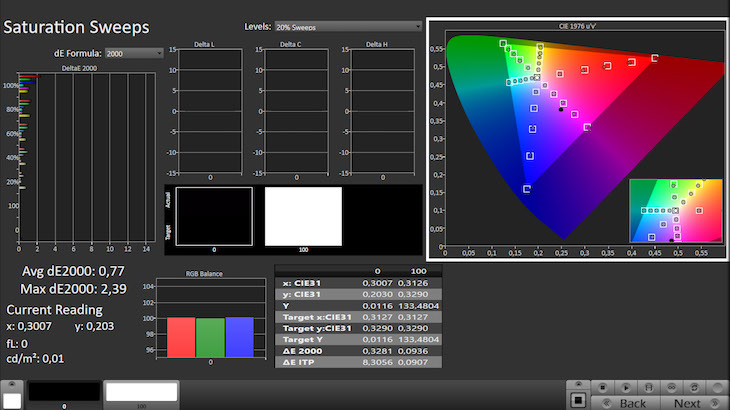
Task: Click the Delta H chart label
Action: click(x=377, y=44)
